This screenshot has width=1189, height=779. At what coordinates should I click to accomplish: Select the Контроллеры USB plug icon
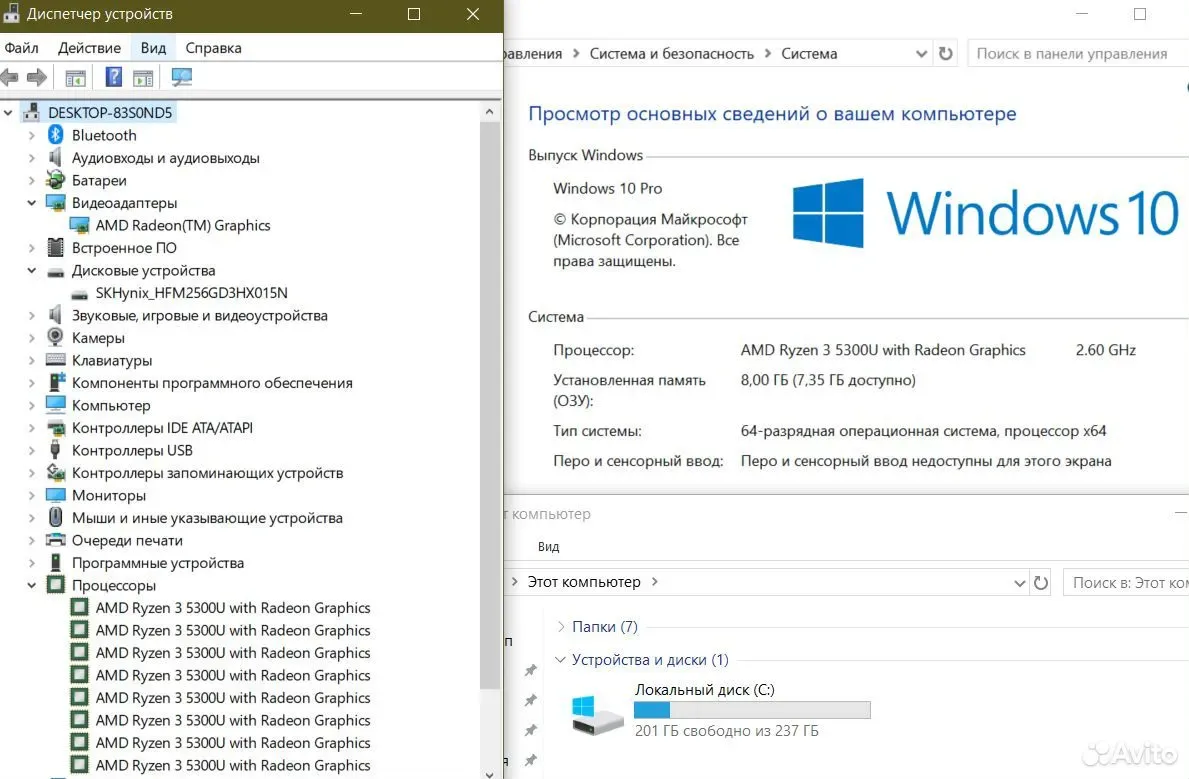point(55,451)
